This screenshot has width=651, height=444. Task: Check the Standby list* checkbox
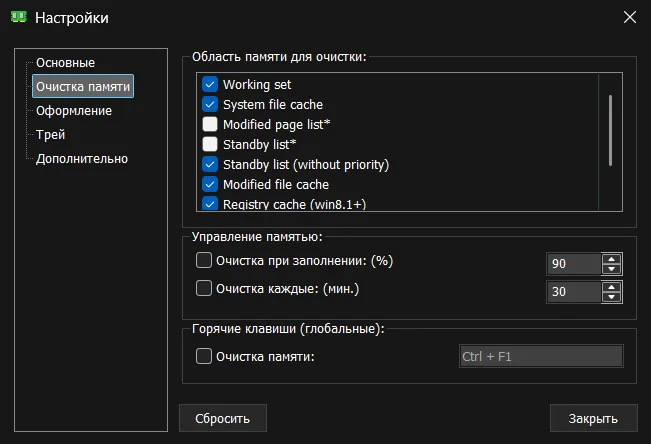210,145
